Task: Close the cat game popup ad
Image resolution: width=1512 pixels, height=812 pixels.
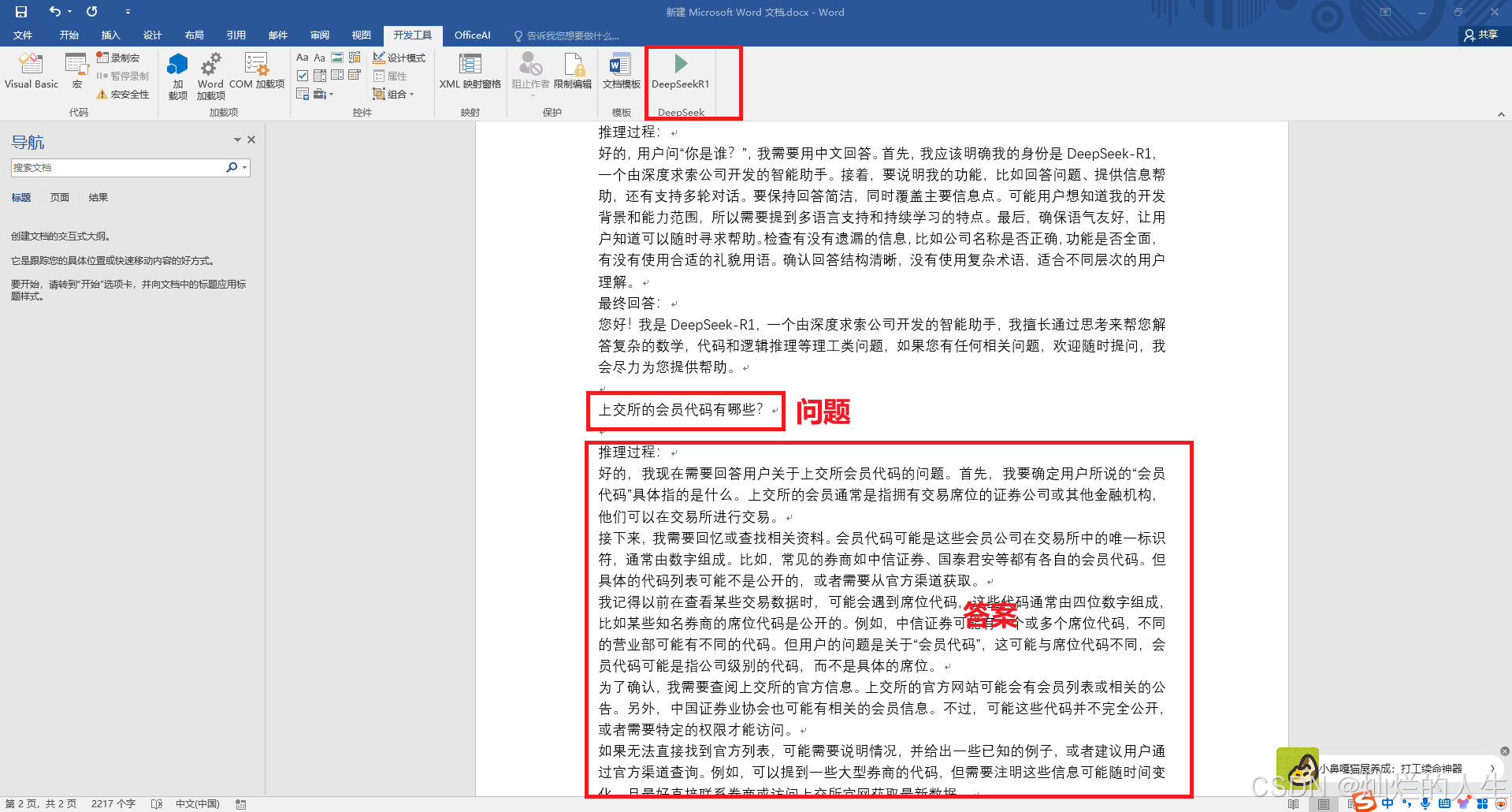Action: pyautogui.click(x=1505, y=751)
